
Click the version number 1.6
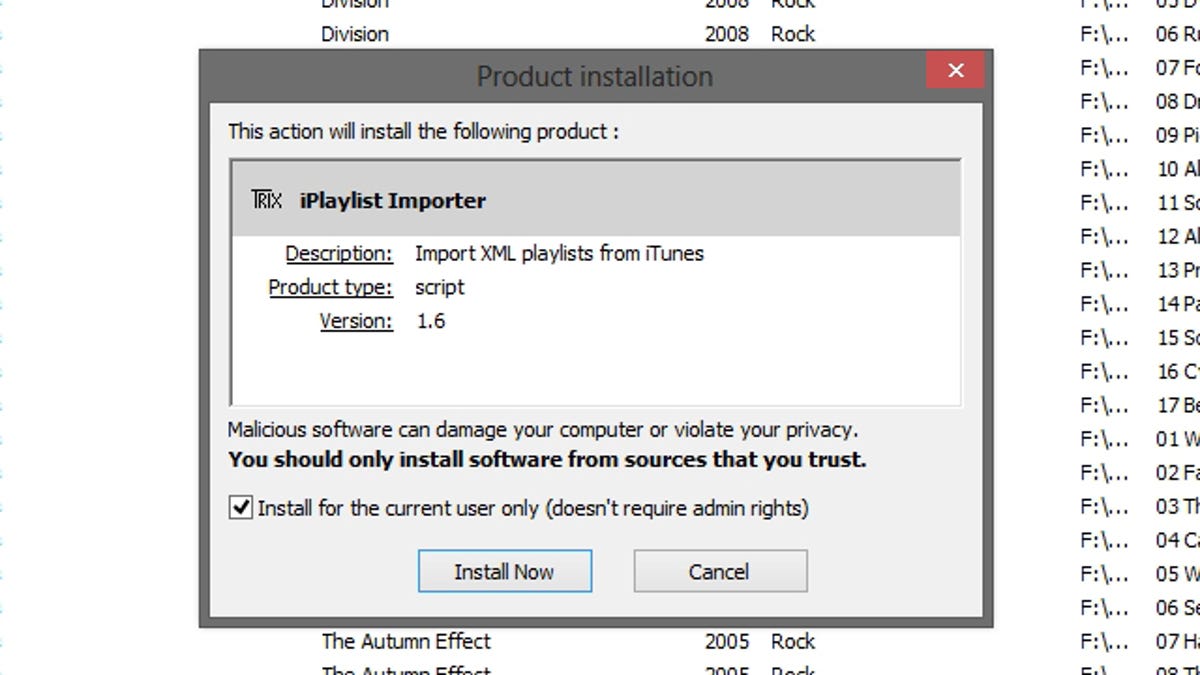click(431, 321)
